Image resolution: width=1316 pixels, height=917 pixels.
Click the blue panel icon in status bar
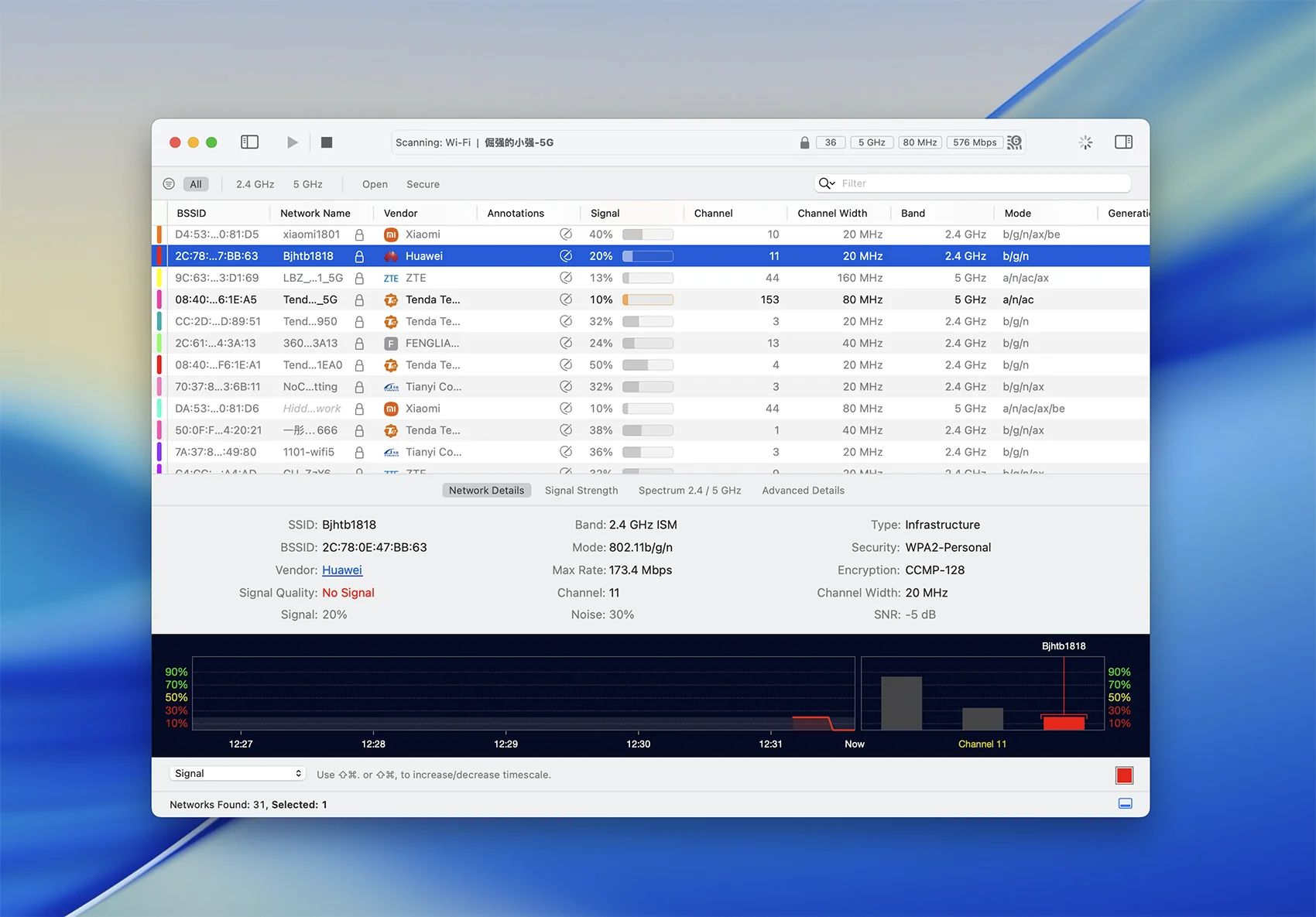point(1125,804)
